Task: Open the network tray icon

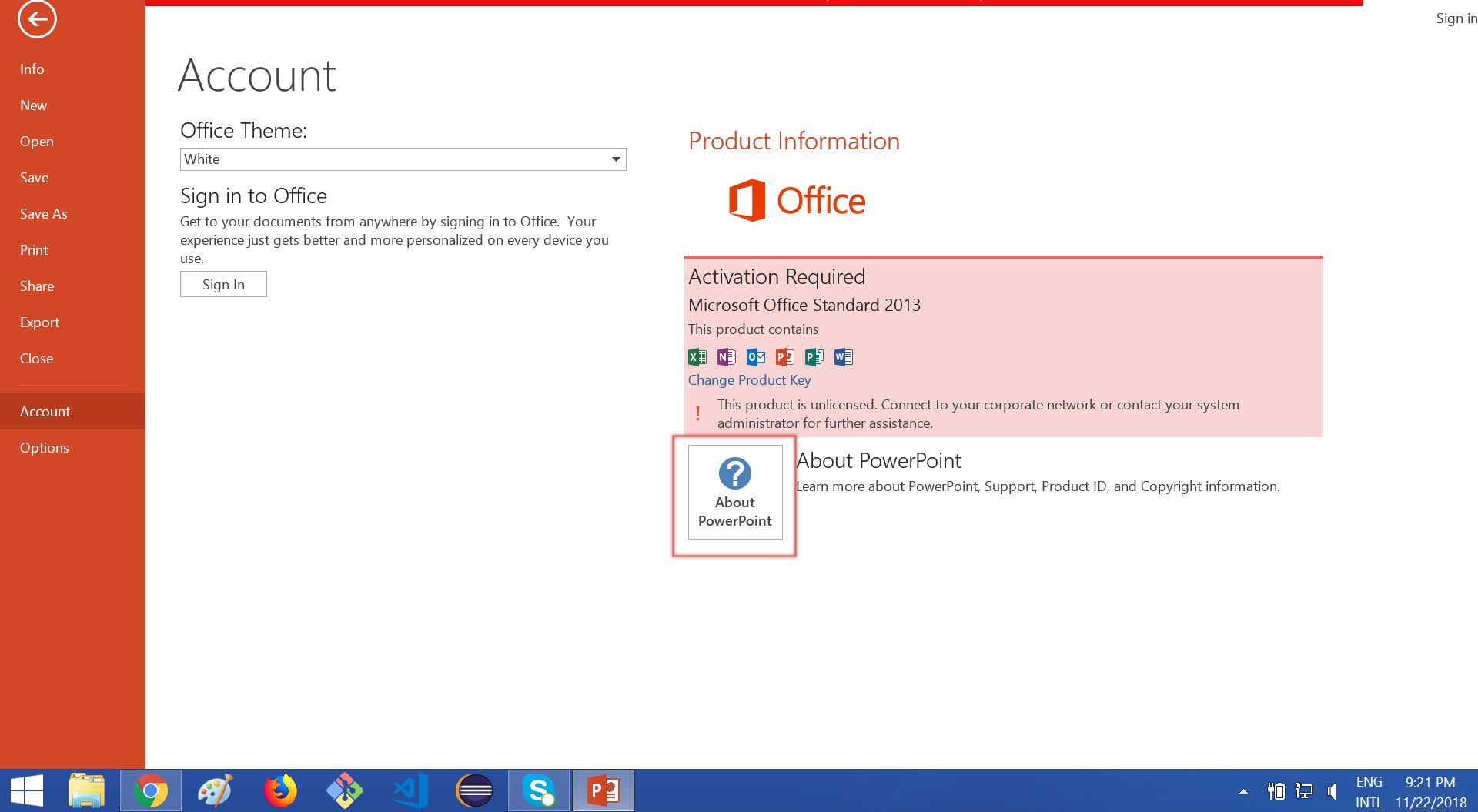Action: [x=1304, y=790]
